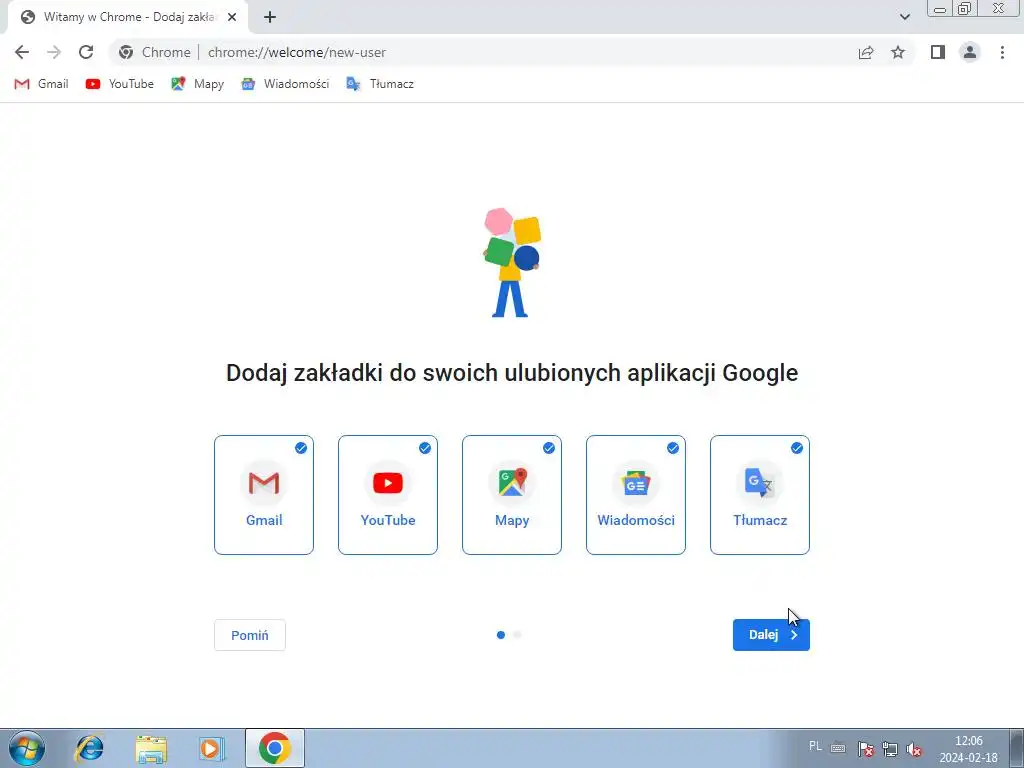Click the network status tray icon
The image size is (1024, 768).
tap(890, 749)
